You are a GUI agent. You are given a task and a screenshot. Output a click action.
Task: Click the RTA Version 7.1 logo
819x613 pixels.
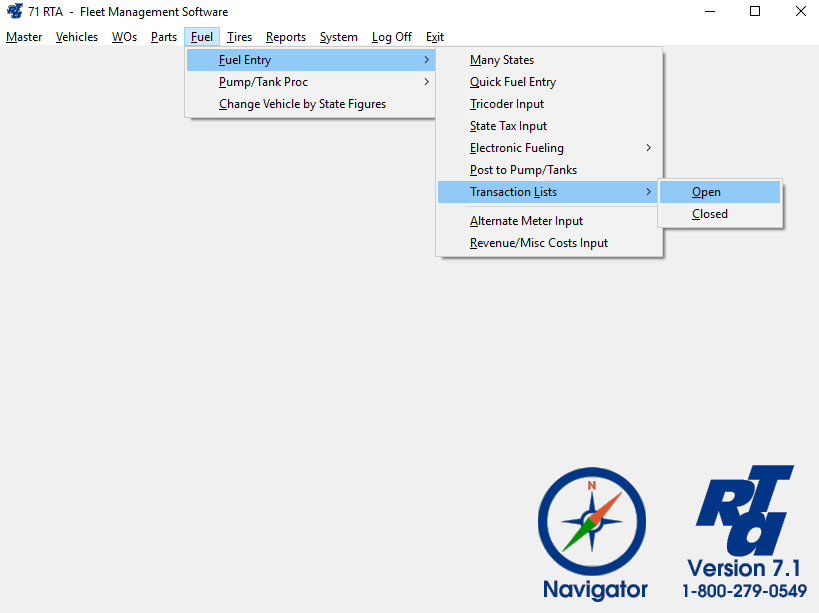click(745, 530)
